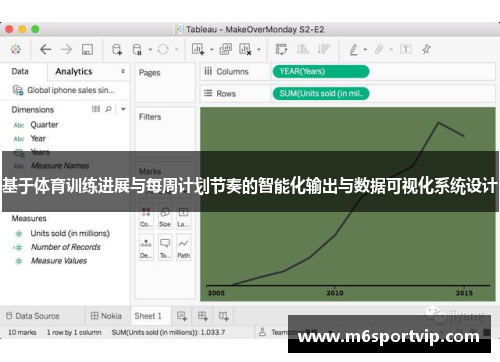This screenshot has width=500, height=362.
Task: Click the highlight pen icon
Action: pos(354,49)
